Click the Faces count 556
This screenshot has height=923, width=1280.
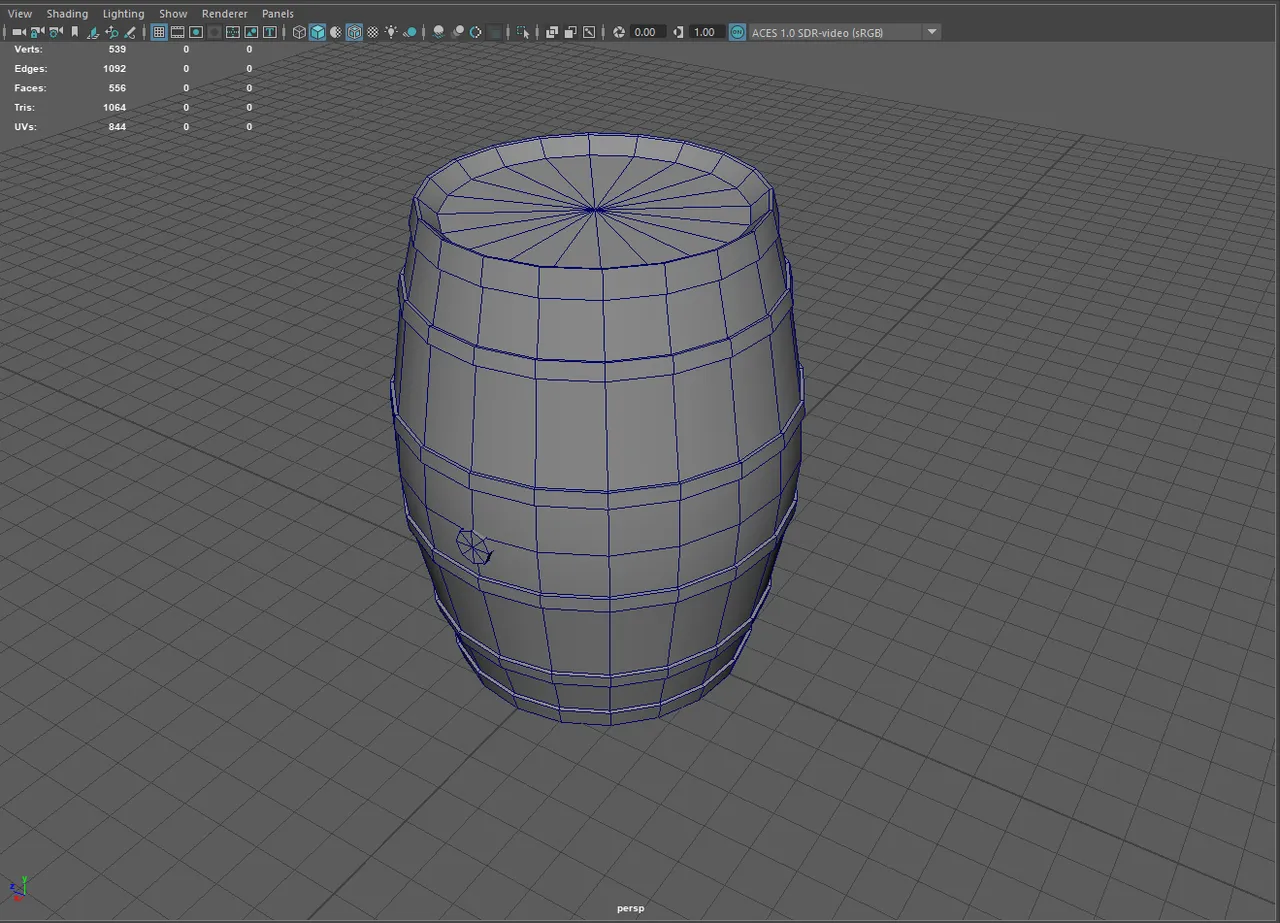[117, 88]
